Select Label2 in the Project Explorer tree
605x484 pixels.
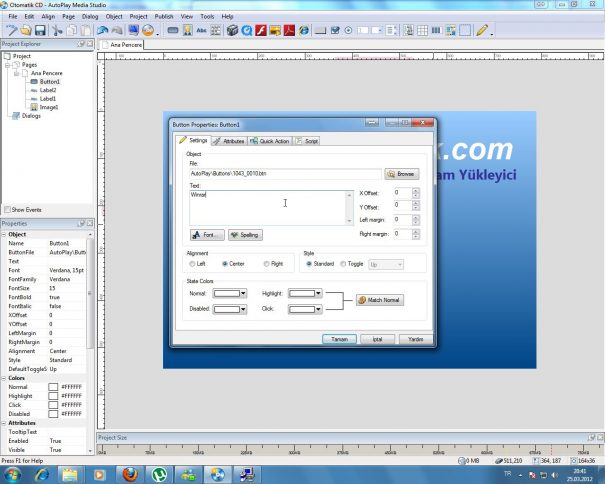(48, 90)
